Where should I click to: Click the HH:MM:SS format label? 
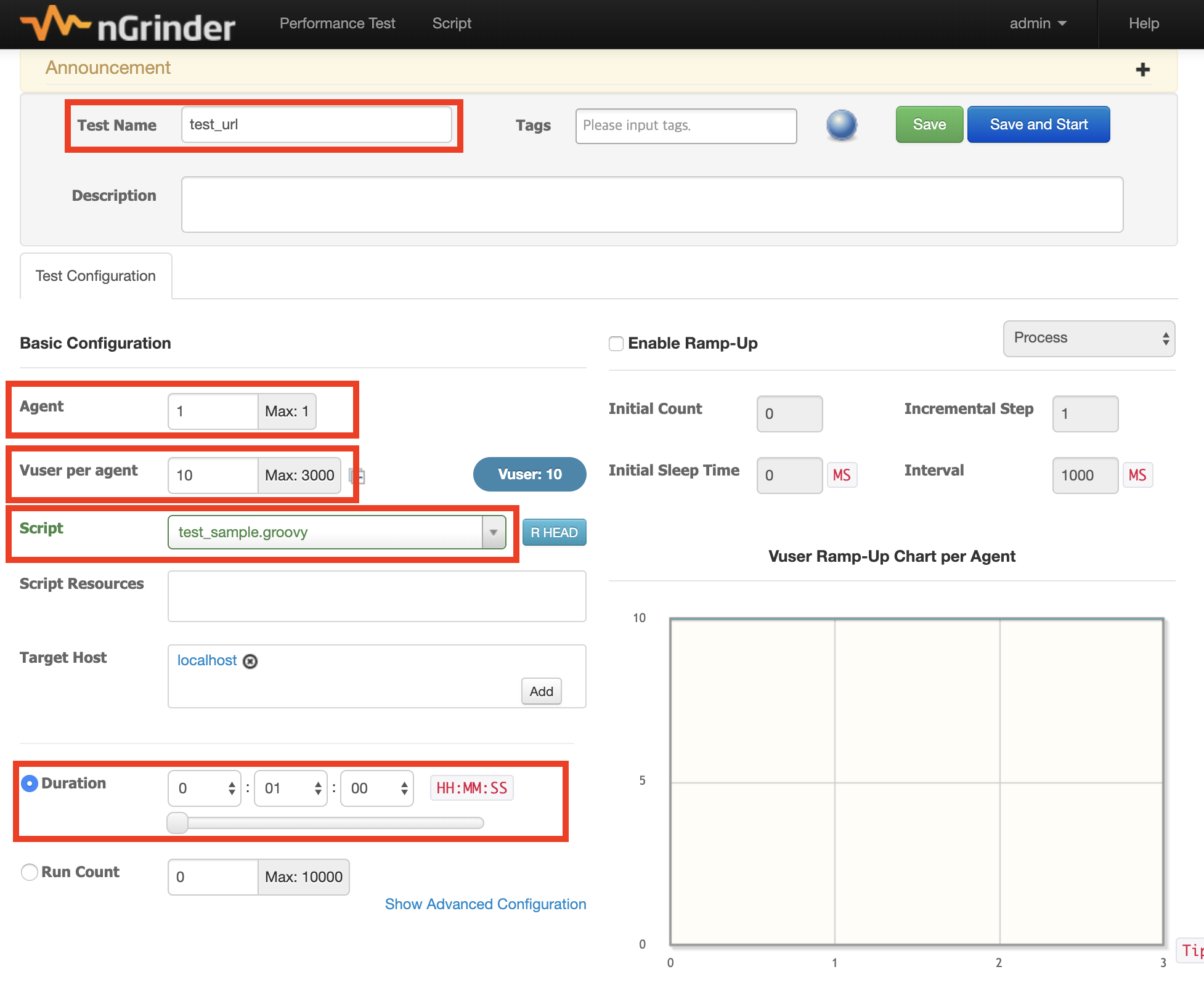tap(471, 788)
